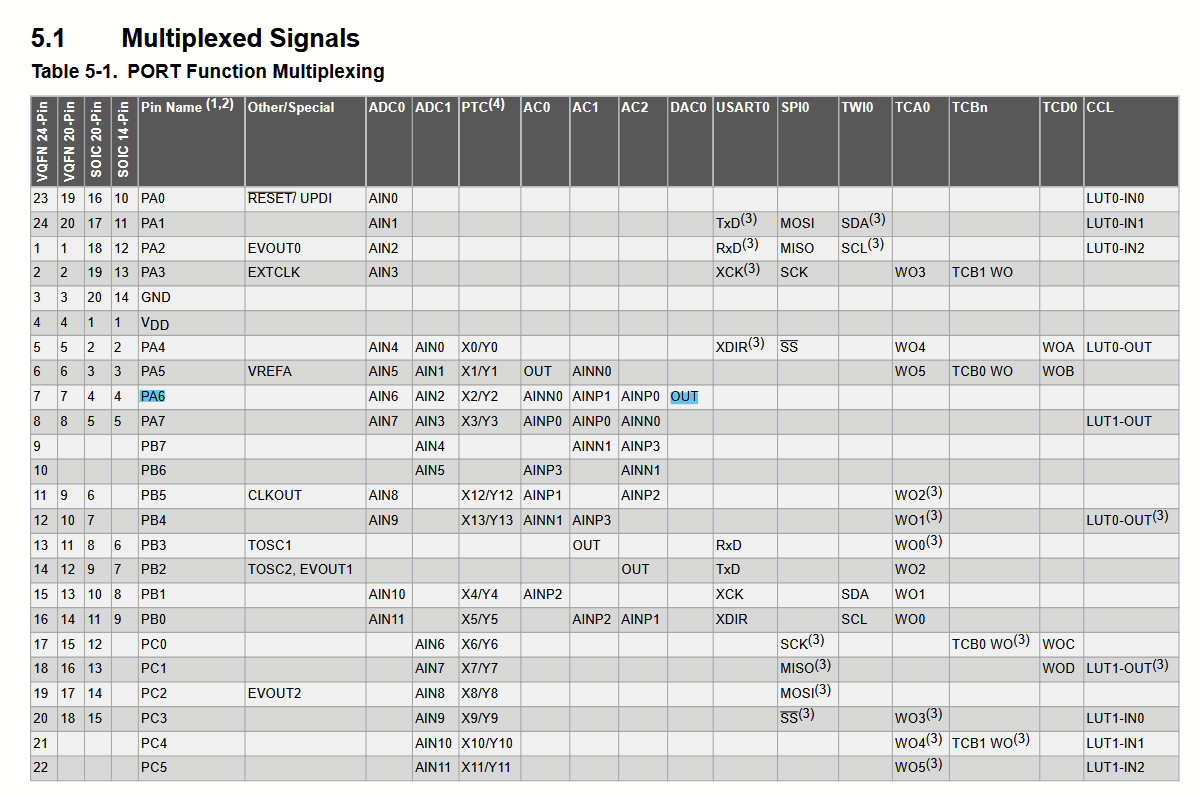This screenshot has height=794, width=1201.
Task: Click the LUT0-OUT cell in PA4 row
Action: [x=1119, y=348]
